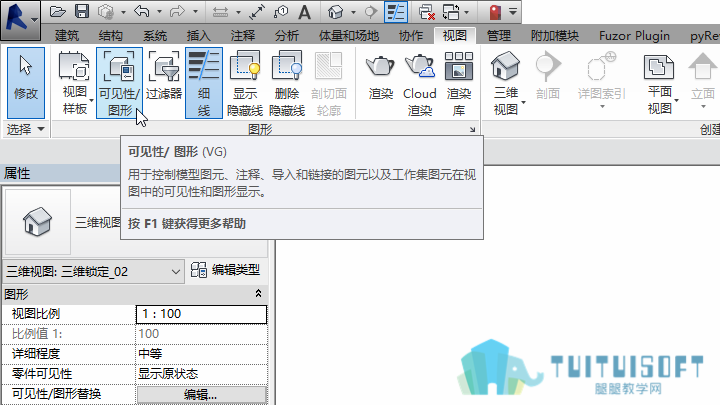Select the Modify arrow tool

tap(26, 83)
